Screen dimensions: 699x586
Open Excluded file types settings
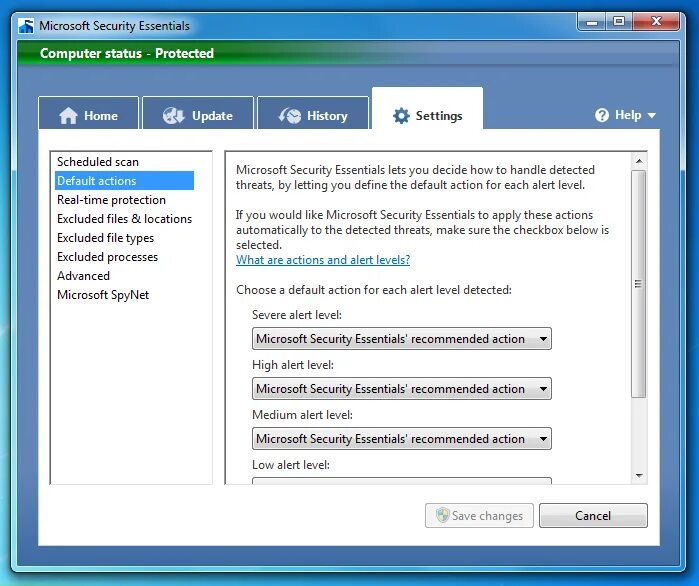pyautogui.click(x=105, y=238)
